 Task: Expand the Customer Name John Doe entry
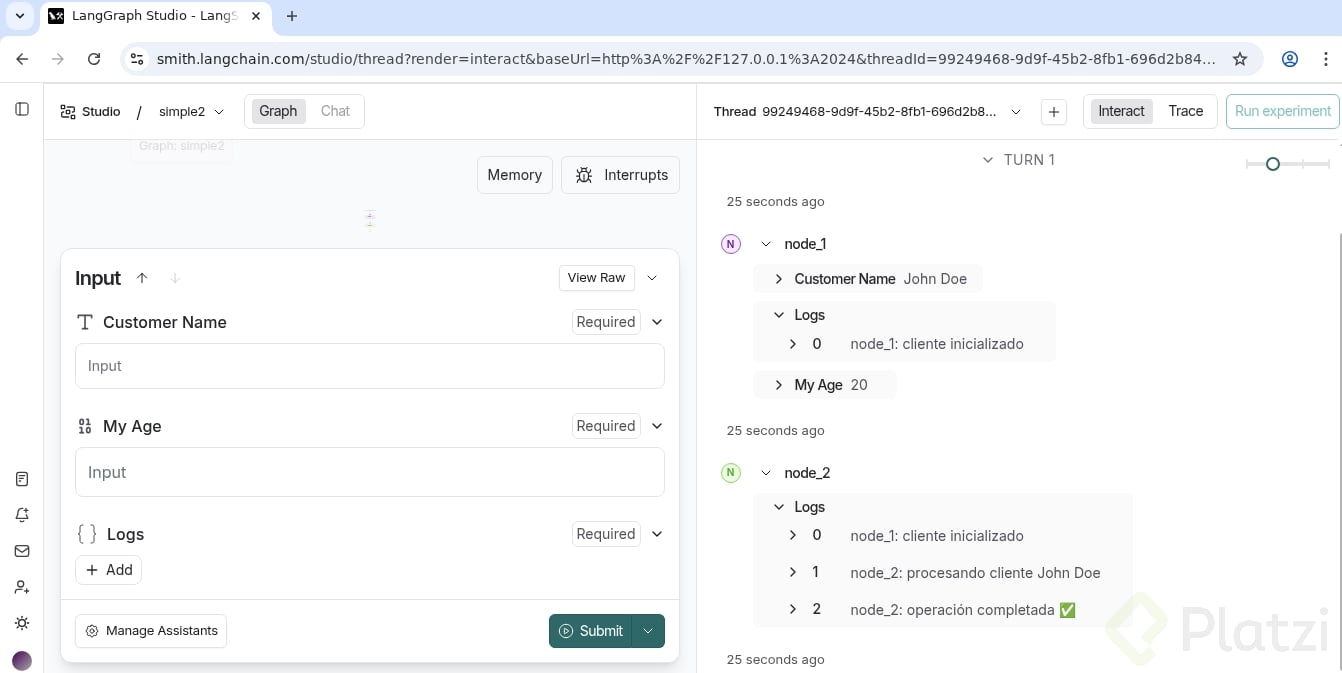[x=779, y=279]
